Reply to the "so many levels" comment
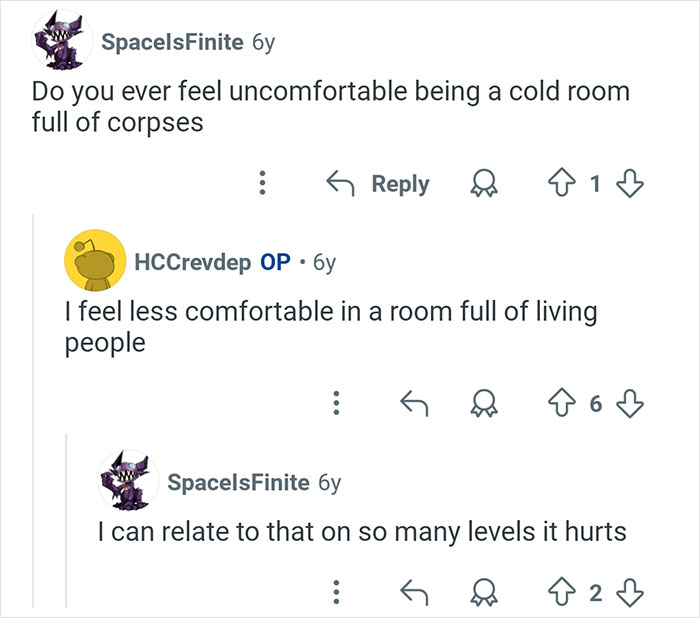700x618 pixels. (413, 594)
